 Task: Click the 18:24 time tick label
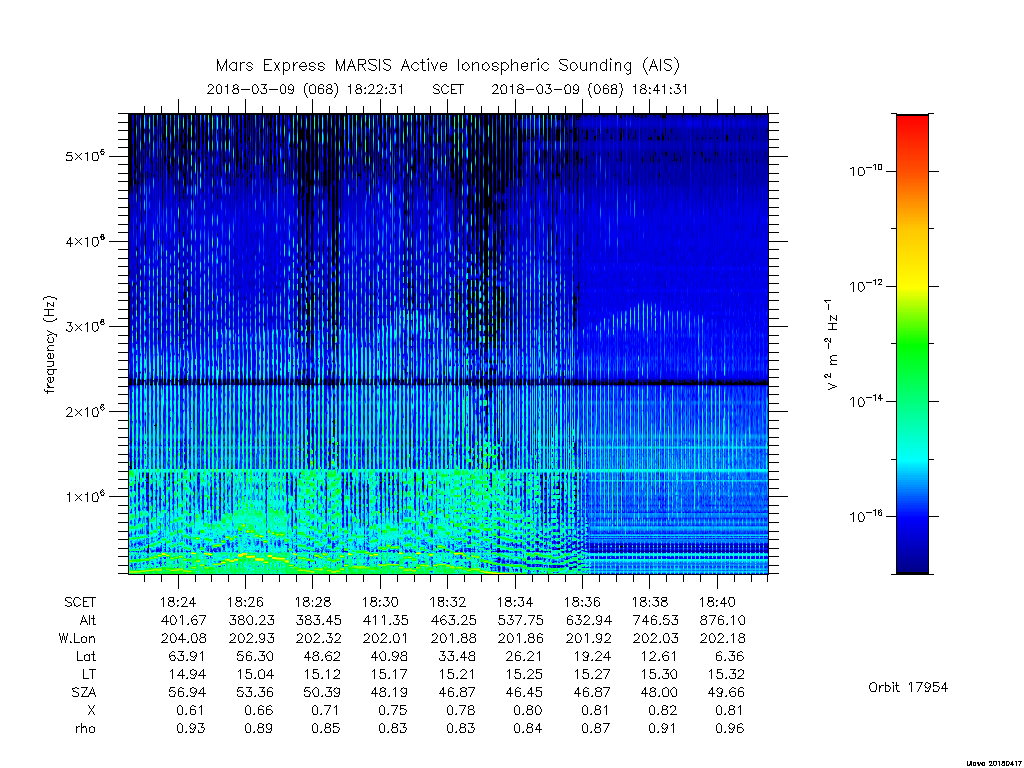[x=178, y=602]
